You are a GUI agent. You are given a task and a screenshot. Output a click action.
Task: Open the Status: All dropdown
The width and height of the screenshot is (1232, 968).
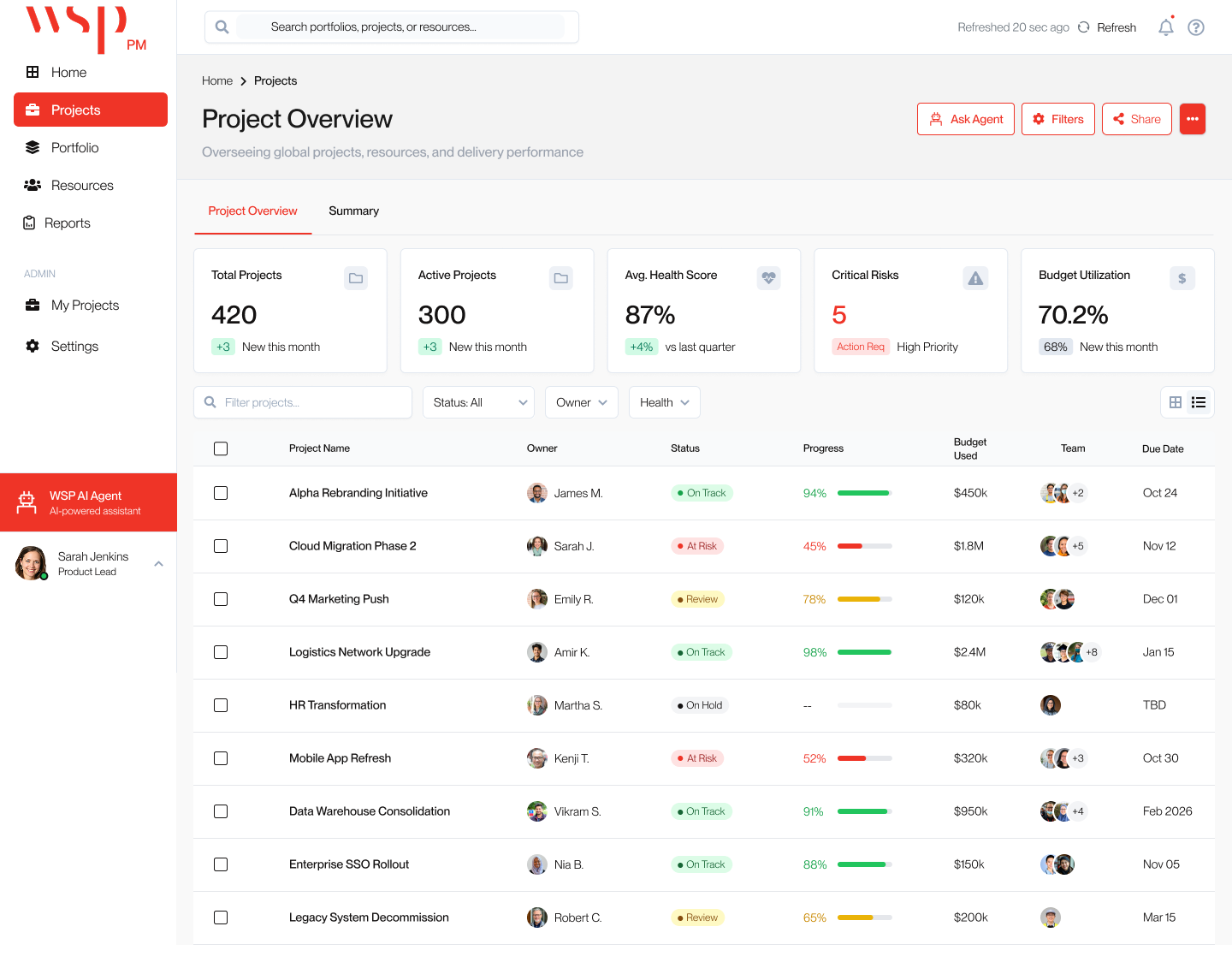pos(478,402)
